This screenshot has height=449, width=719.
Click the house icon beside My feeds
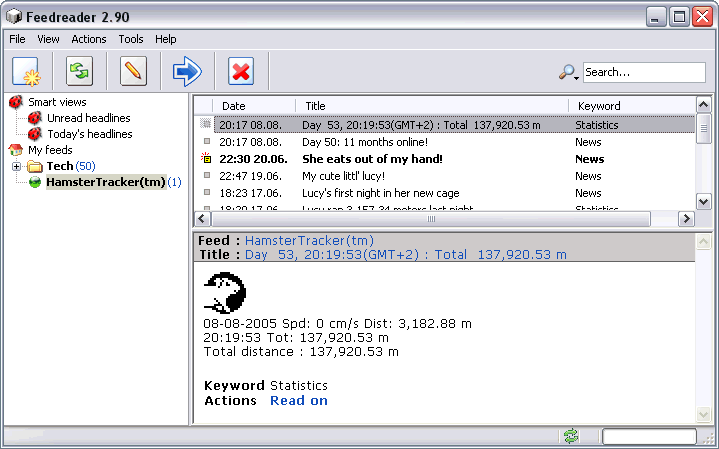tap(16, 150)
